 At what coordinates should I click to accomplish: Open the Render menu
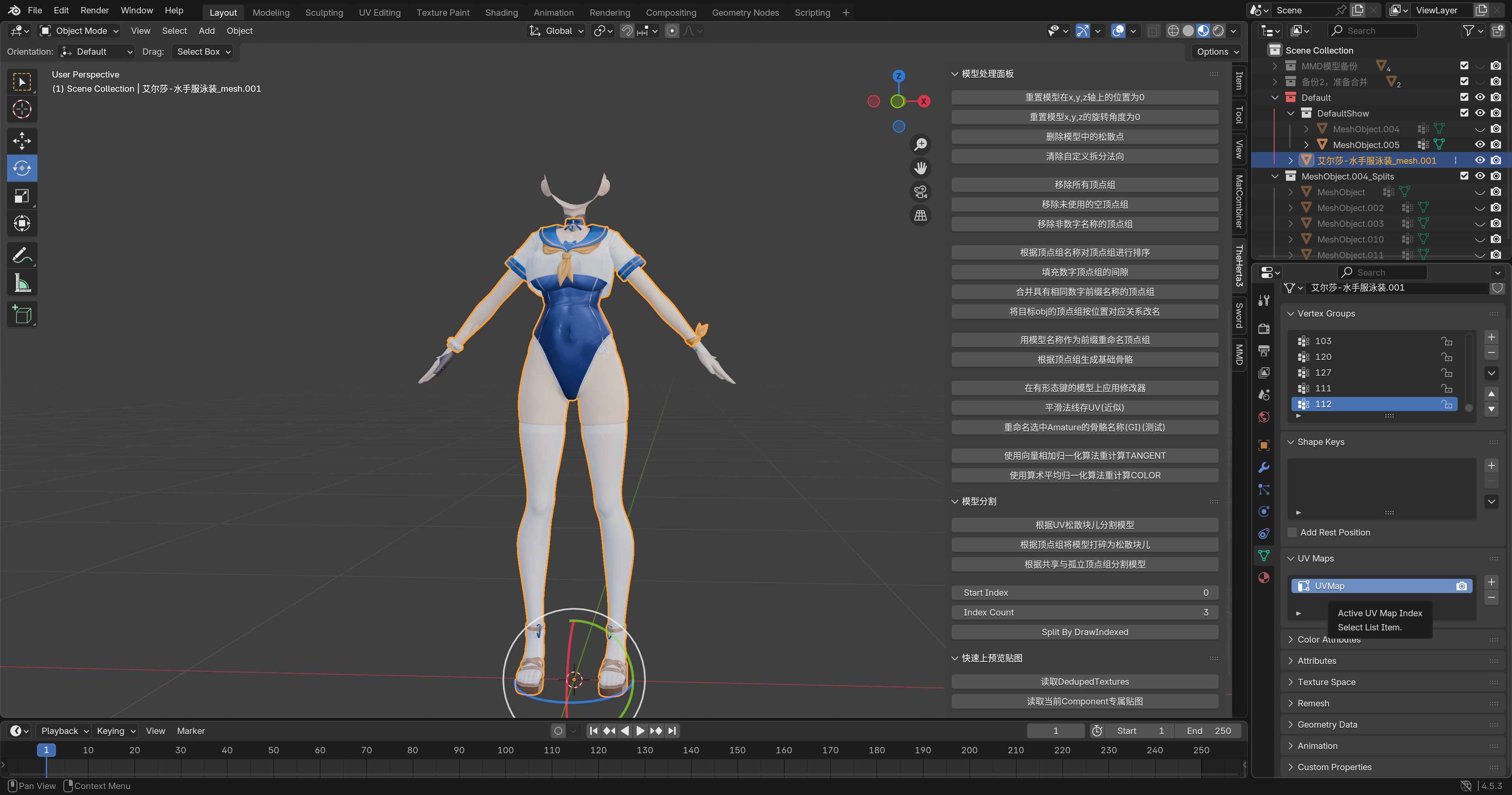(94, 10)
